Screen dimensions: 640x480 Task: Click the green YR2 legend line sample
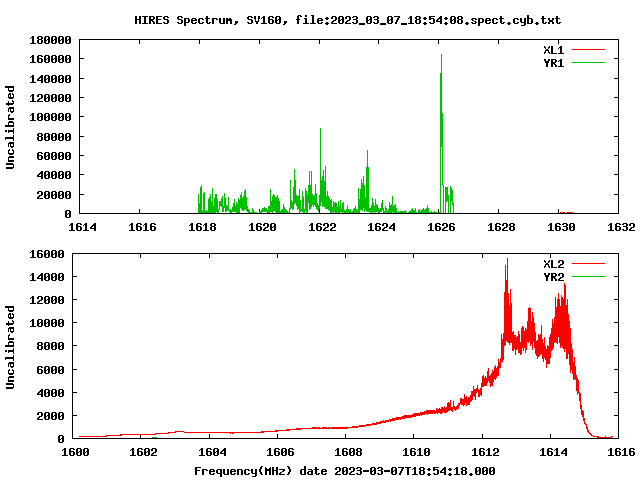click(588, 277)
